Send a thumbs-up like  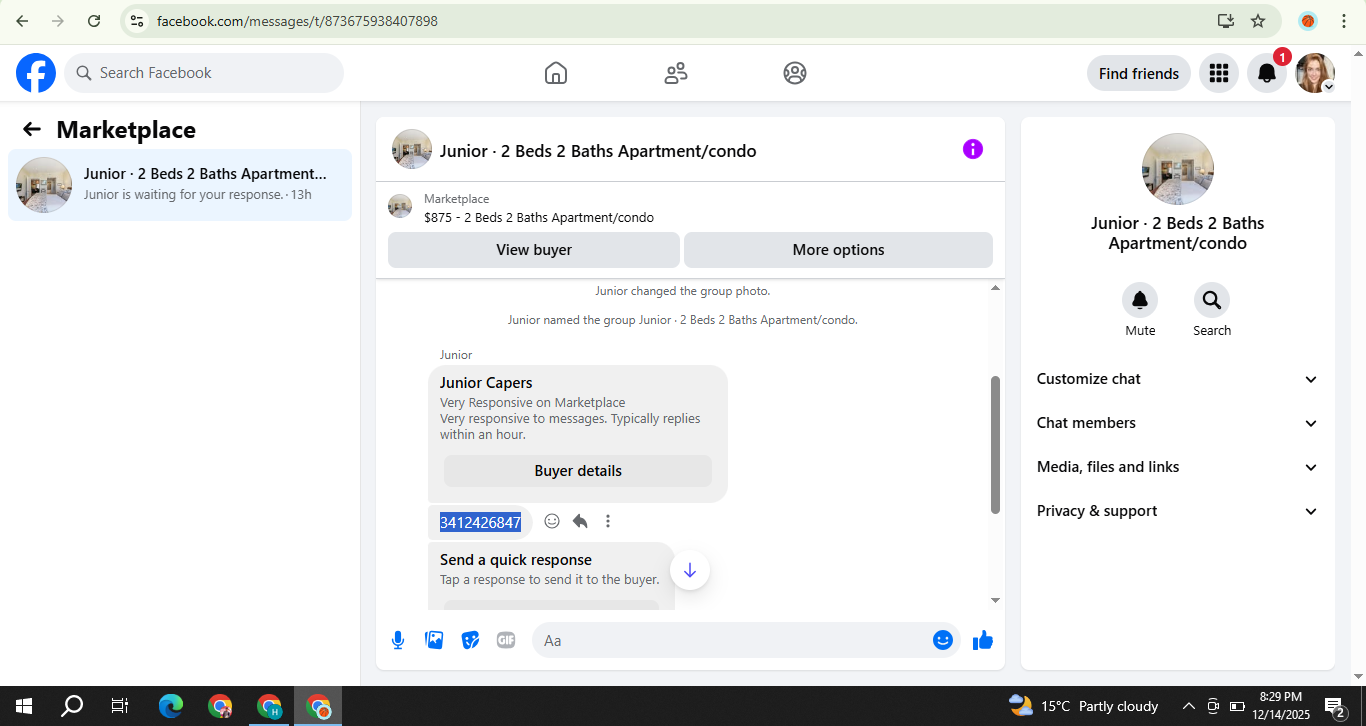pyautogui.click(x=983, y=640)
